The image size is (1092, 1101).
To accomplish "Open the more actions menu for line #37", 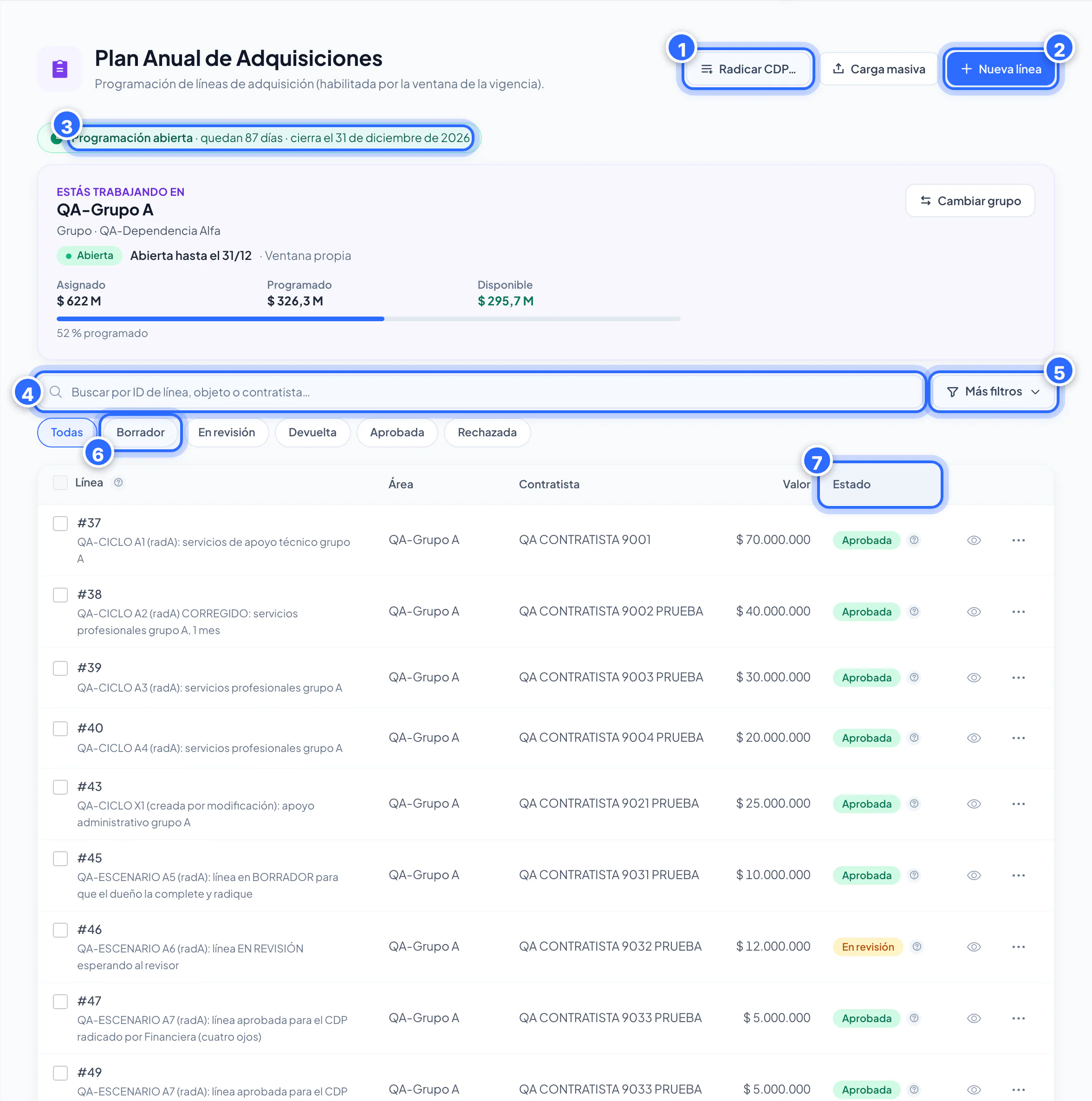I will [x=1019, y=540].
